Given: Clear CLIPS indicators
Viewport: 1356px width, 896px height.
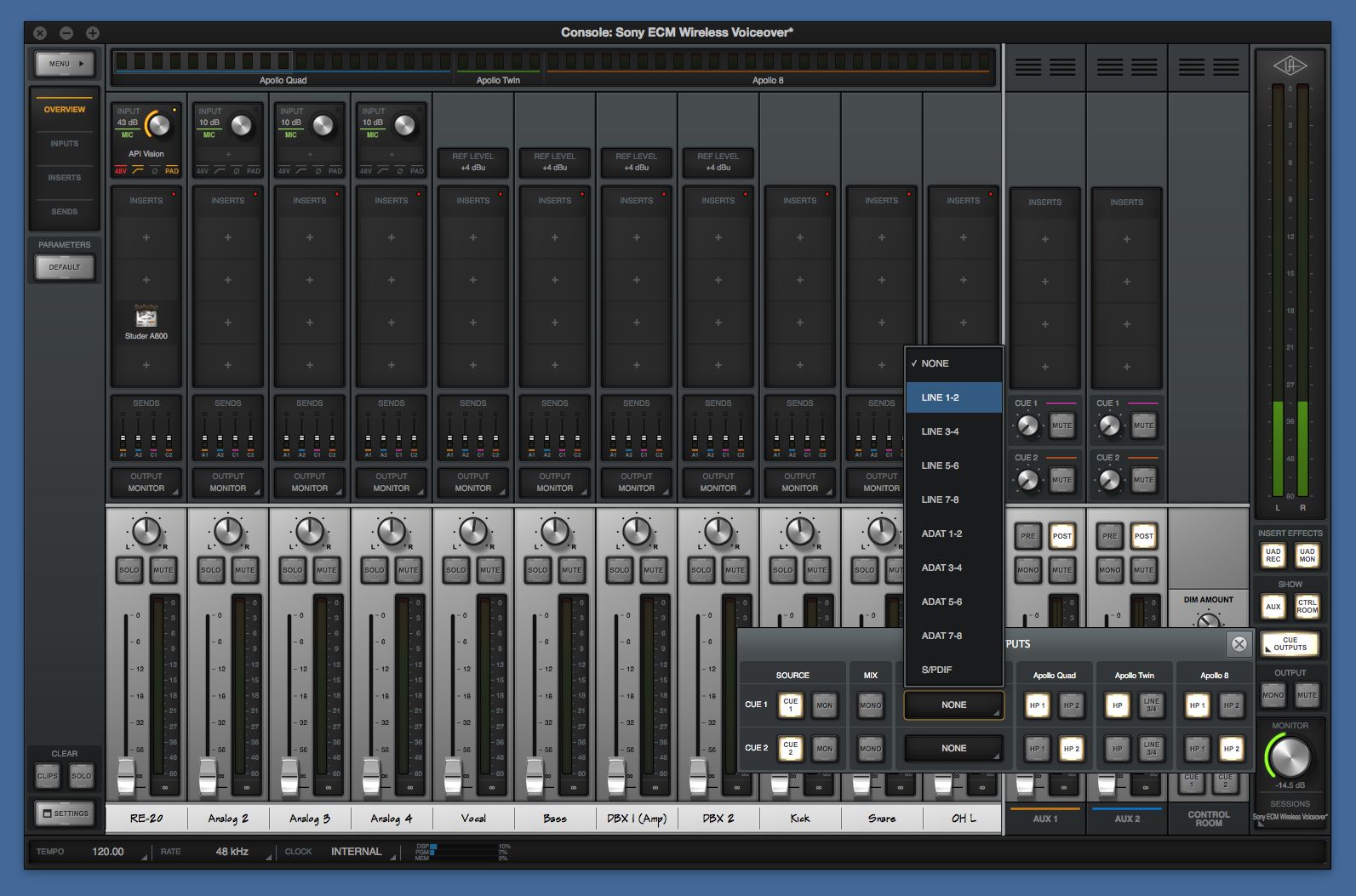Looking at the screenshot, I should pos(48,776).
